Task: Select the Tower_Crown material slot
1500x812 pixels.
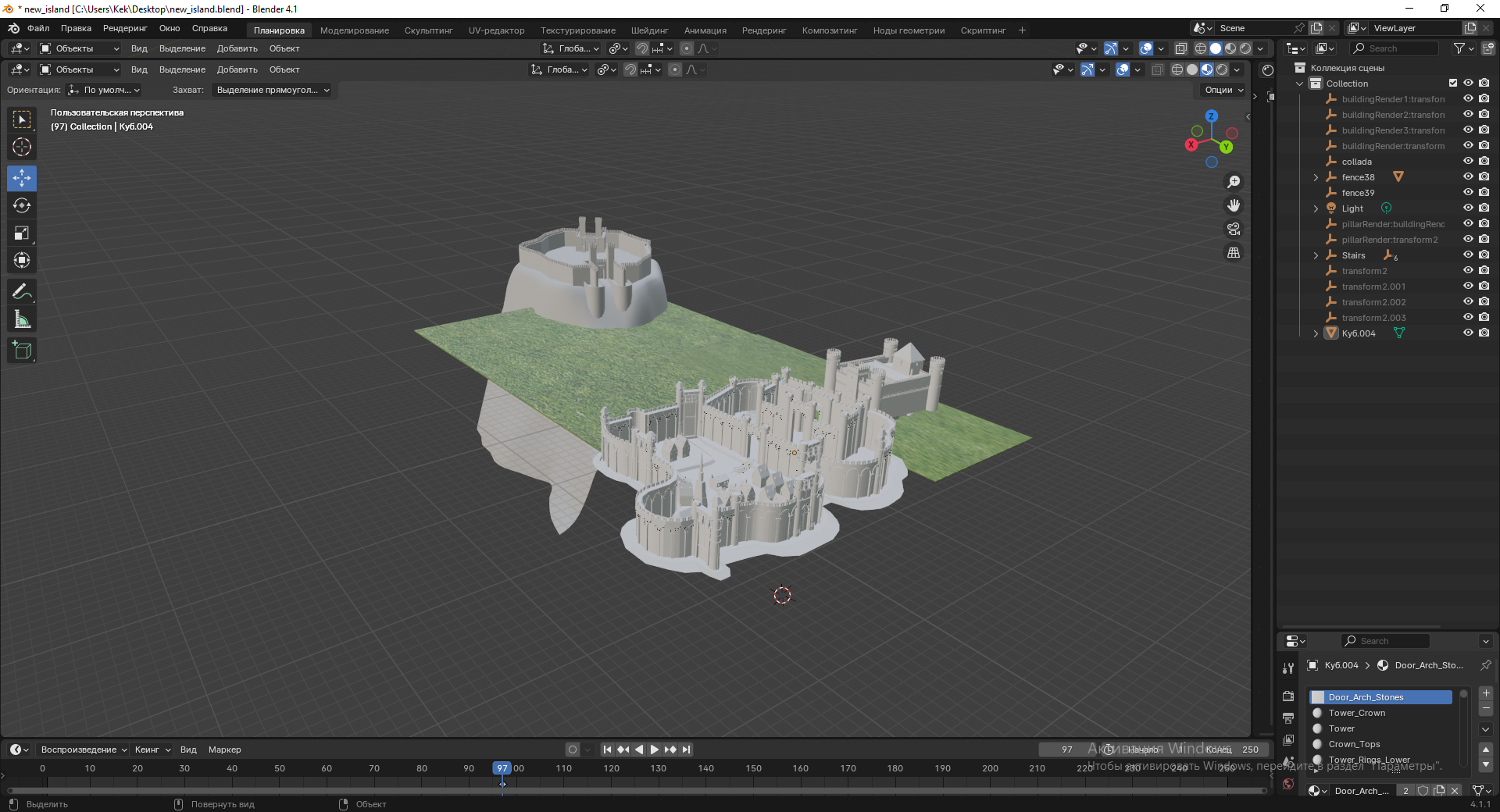Action: point(1380,713)
